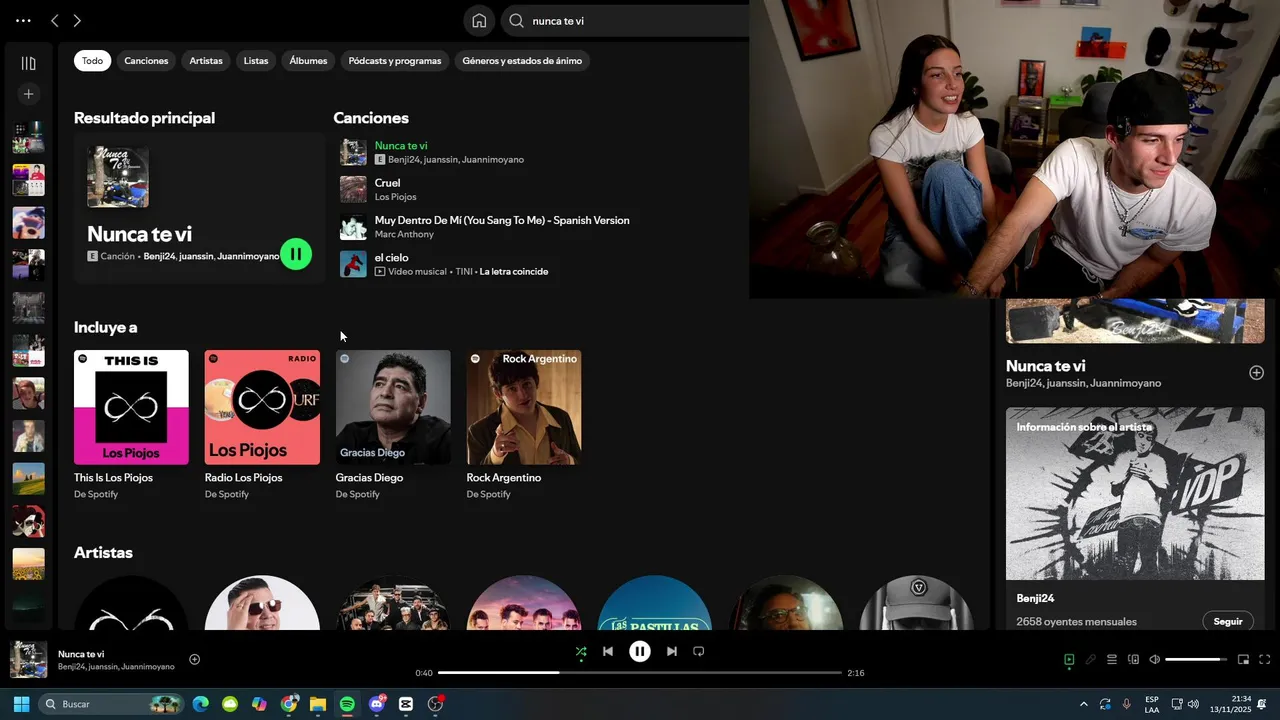The image size is (1280, 720).
Task: Open the three-dots app menu
Action: (23, 20)
